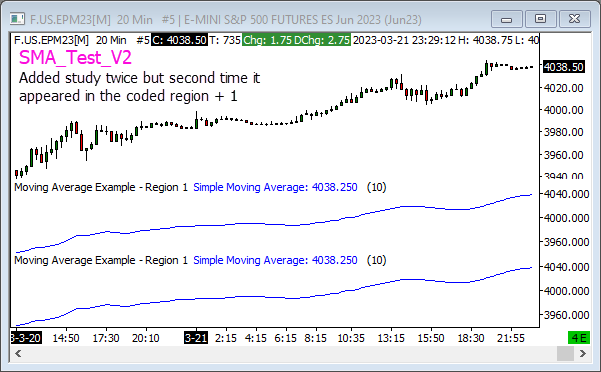Click the horizontal scrollbar thumb
Screen dimensions: 601x372
(x=565, y=353)
